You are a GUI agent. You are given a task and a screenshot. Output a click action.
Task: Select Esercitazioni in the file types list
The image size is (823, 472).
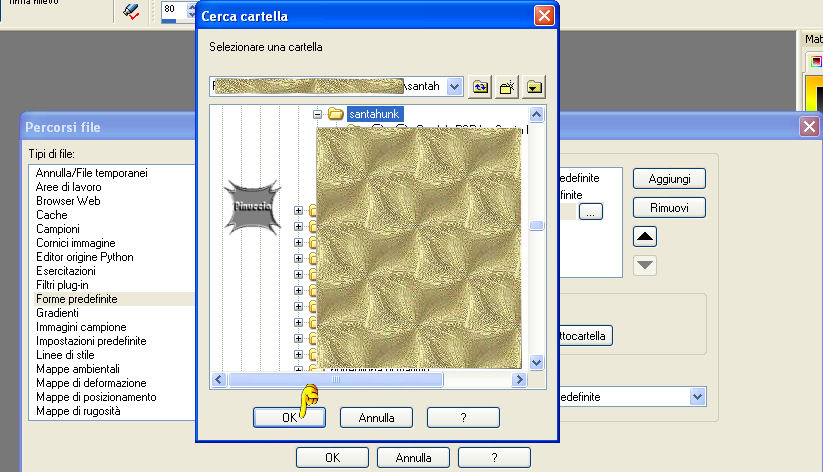(66, 271)
